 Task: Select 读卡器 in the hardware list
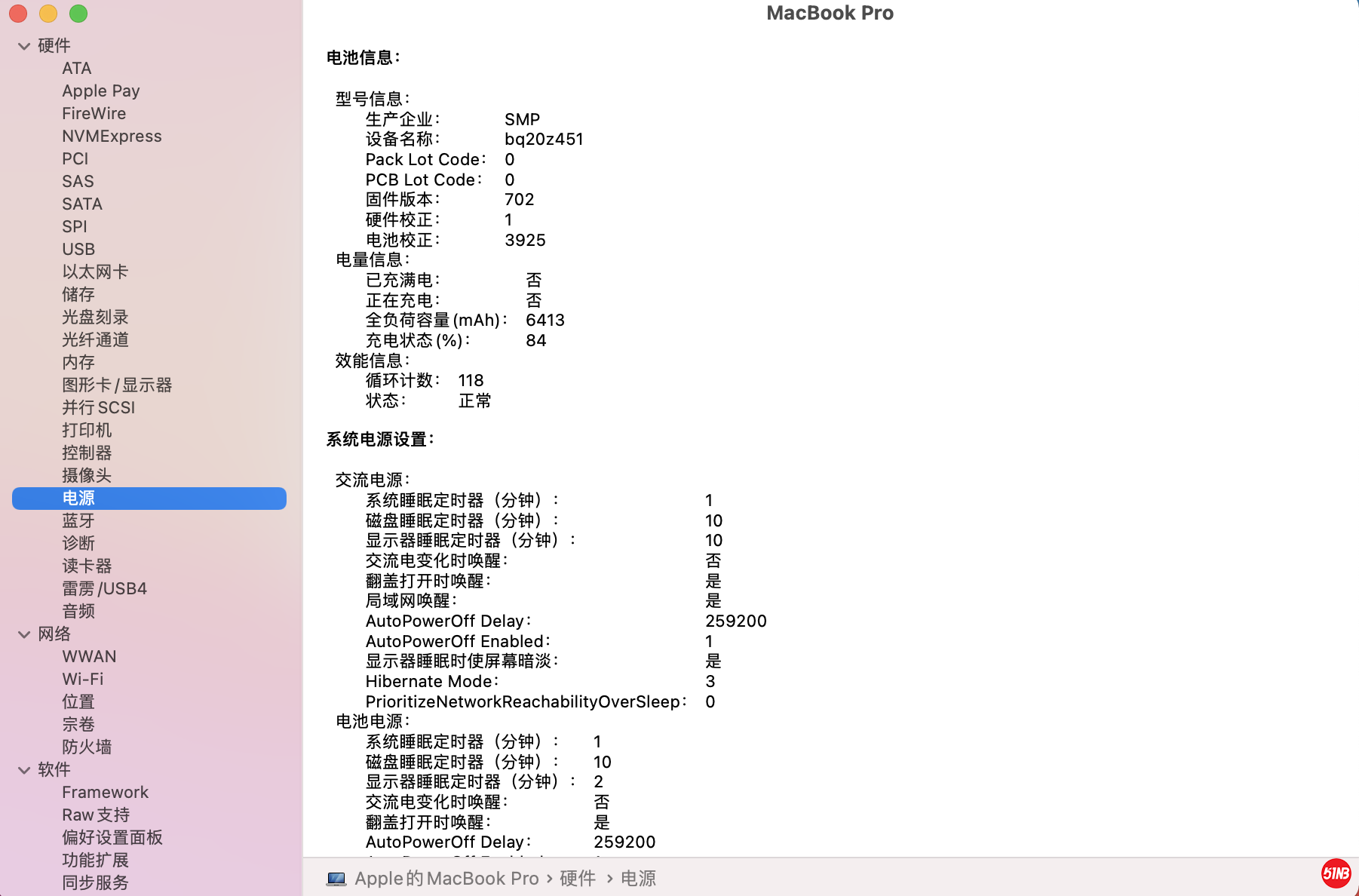point(87,566)
